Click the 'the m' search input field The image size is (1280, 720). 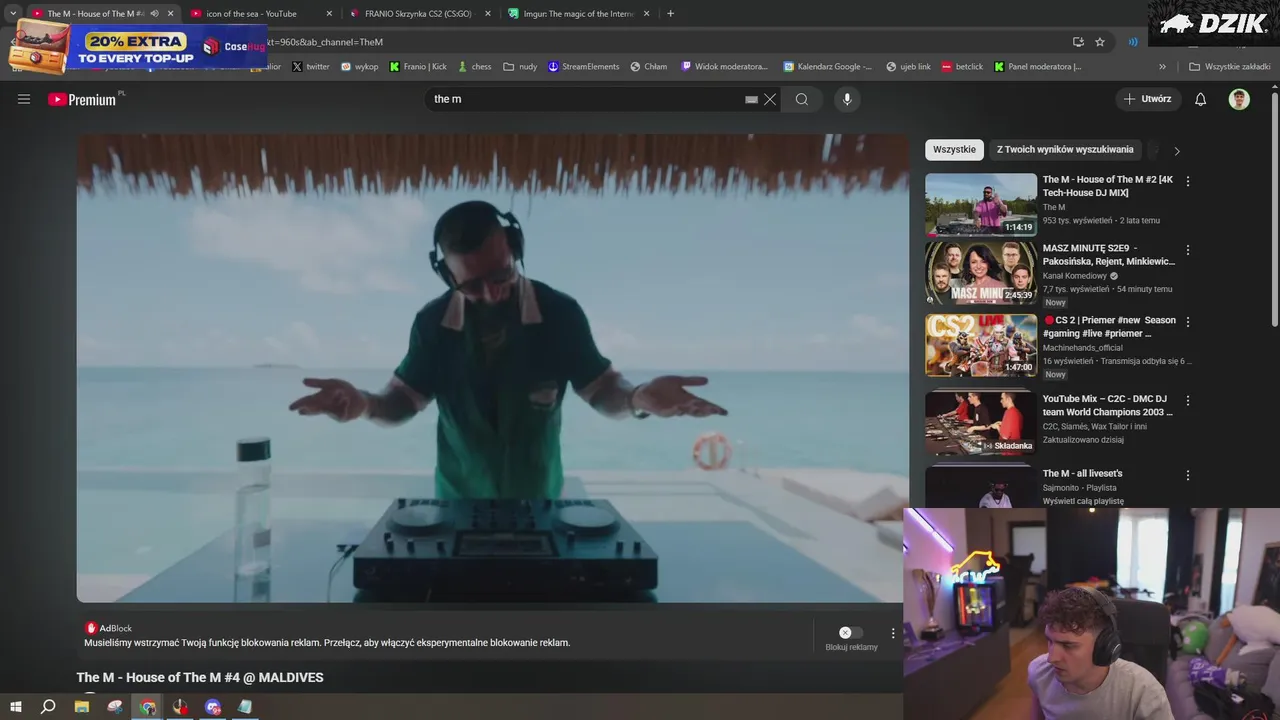[585, 99]
